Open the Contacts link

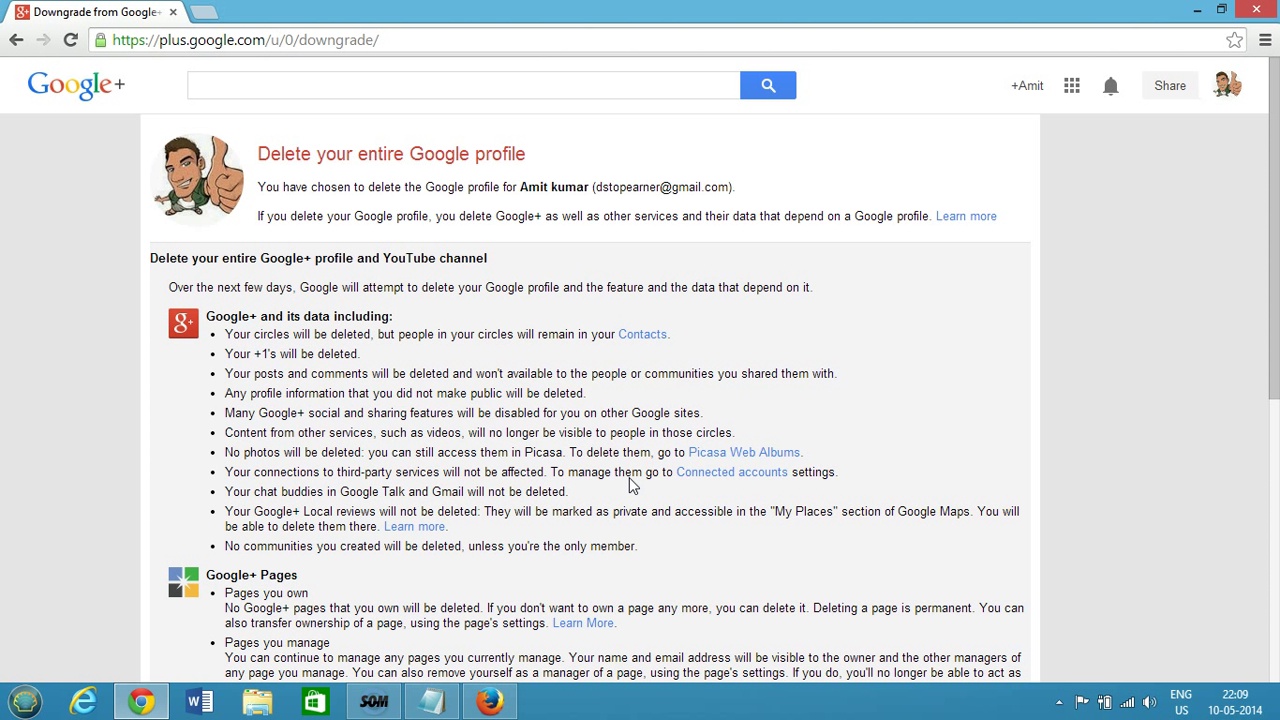642,334
